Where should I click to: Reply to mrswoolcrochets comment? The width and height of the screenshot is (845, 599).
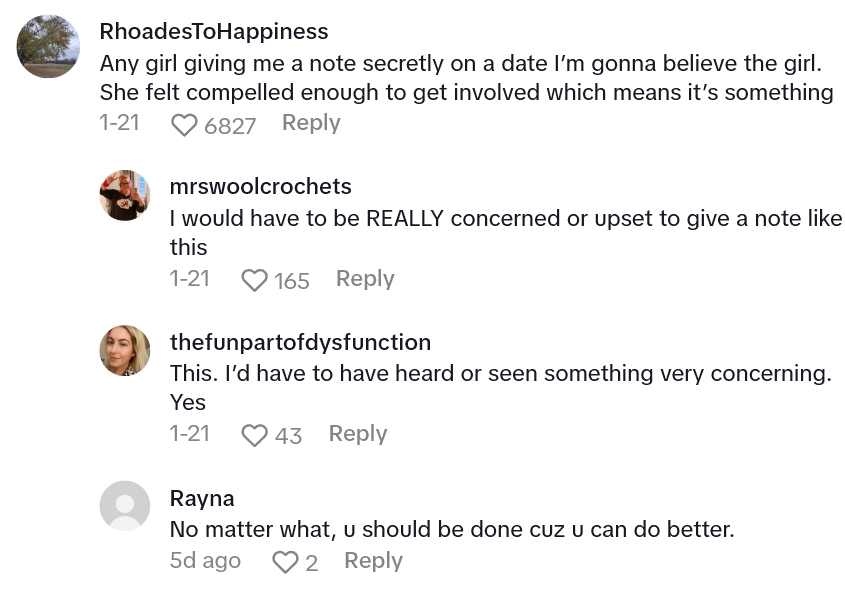click(x=365, y=279)
